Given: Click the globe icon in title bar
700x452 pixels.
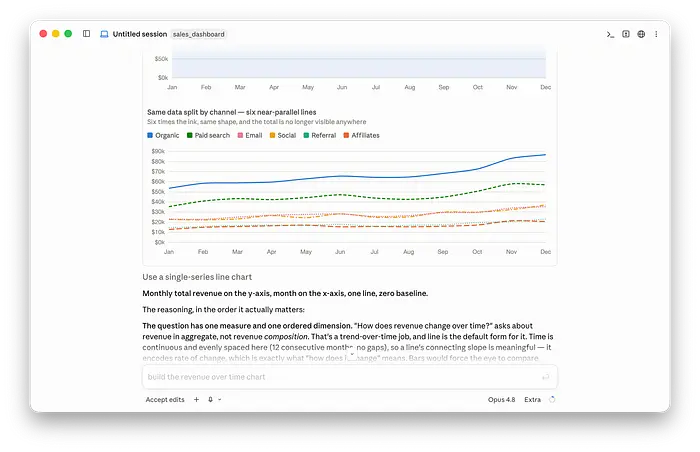Looking at the screenshot, I should pyautogui.click(x=641, y=34).
